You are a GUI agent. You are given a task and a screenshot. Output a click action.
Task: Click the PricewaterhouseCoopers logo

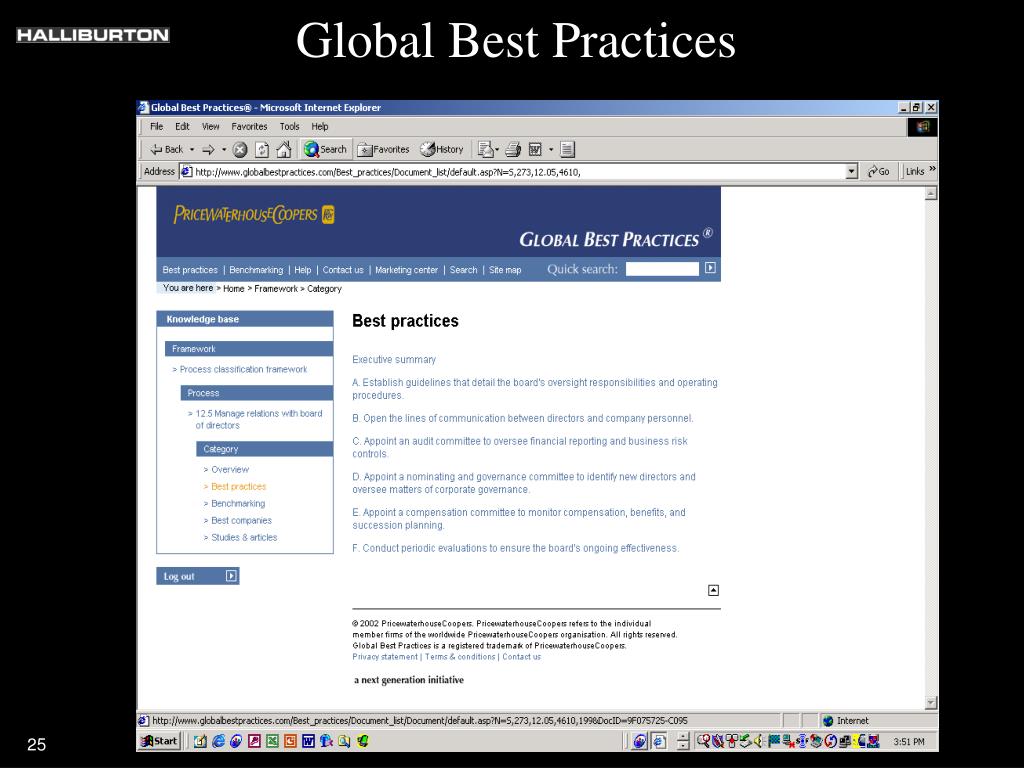coord(253,214)
